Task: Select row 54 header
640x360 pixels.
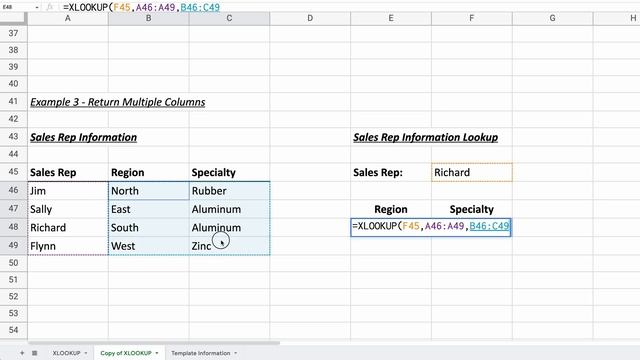Action: (x=13, y=330)
